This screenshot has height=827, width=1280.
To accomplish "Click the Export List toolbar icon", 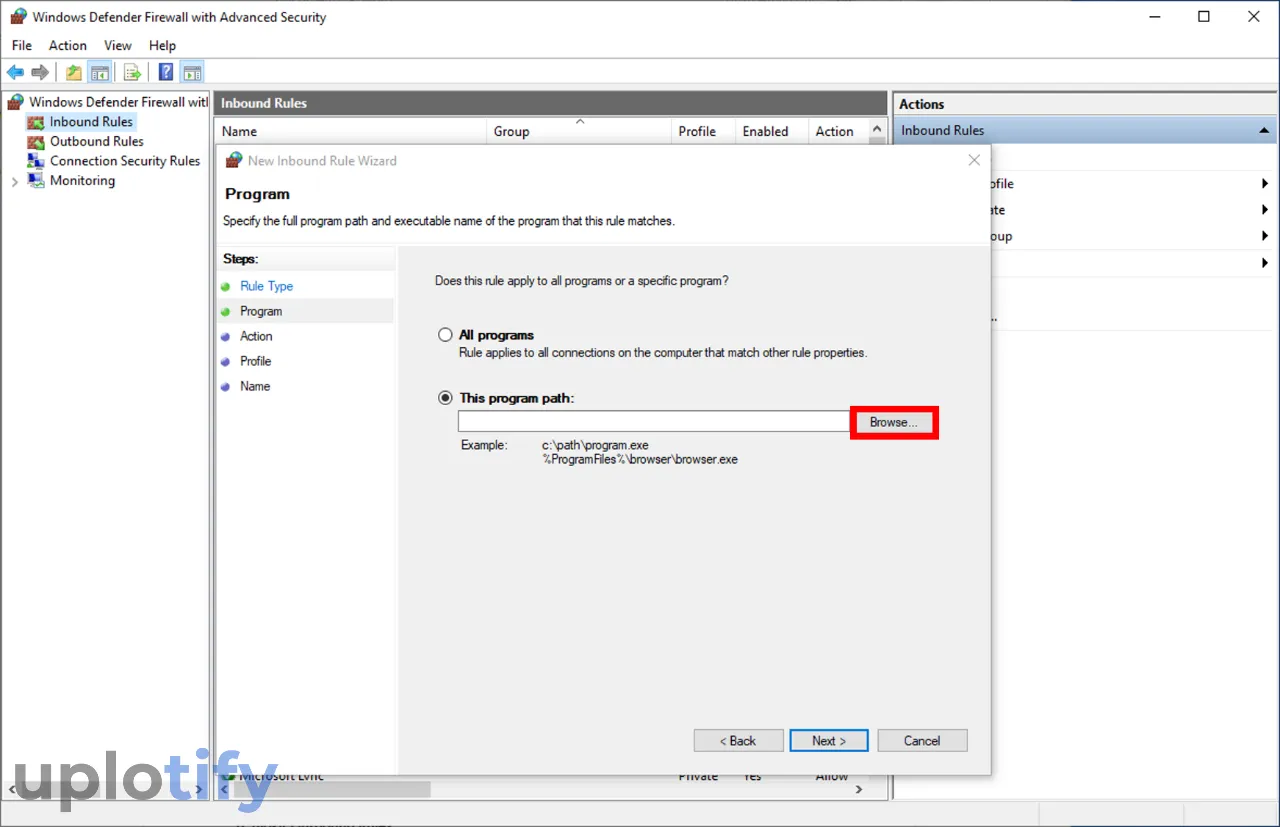I will pyautogui.click(x=131, y=72).
